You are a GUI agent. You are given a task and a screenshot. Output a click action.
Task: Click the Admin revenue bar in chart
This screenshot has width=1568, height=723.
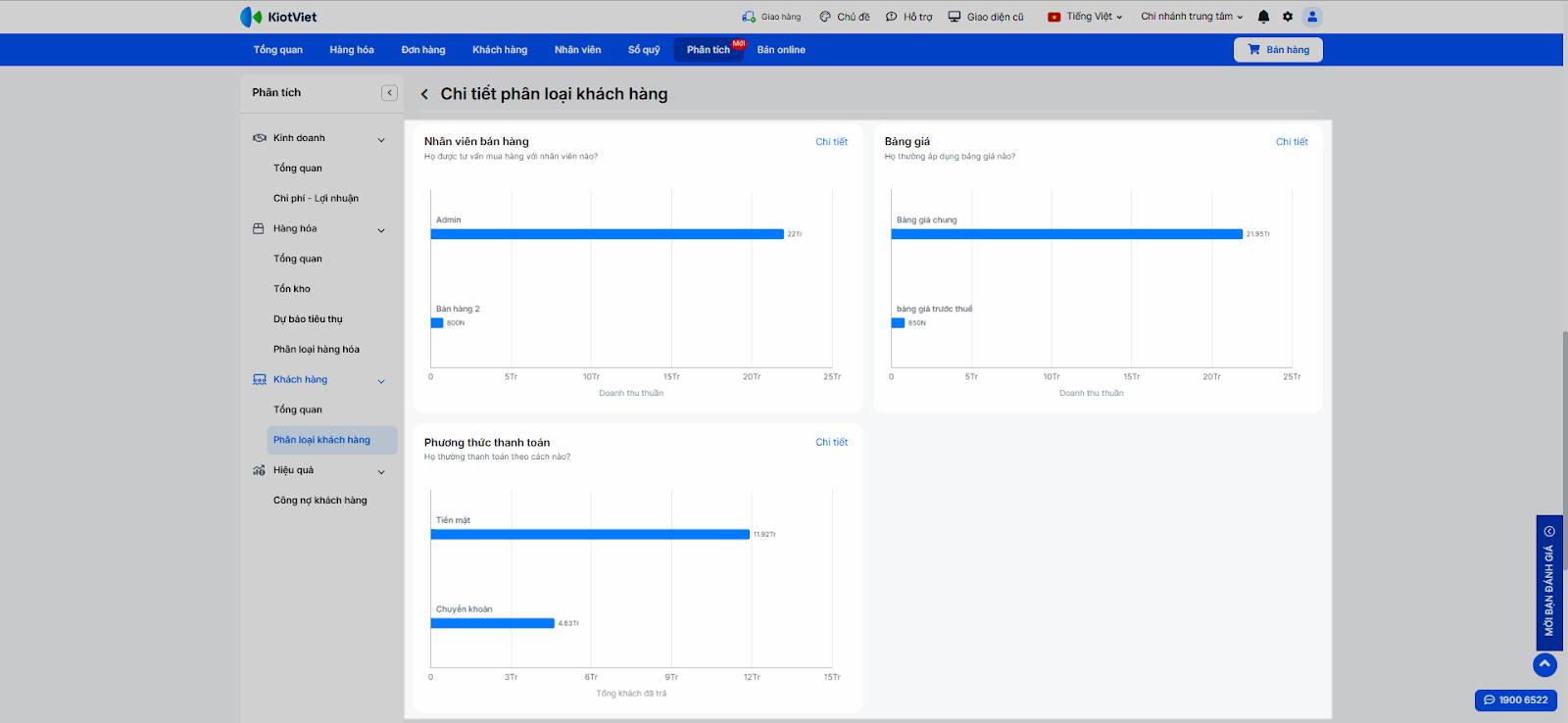tap(608, 234)
